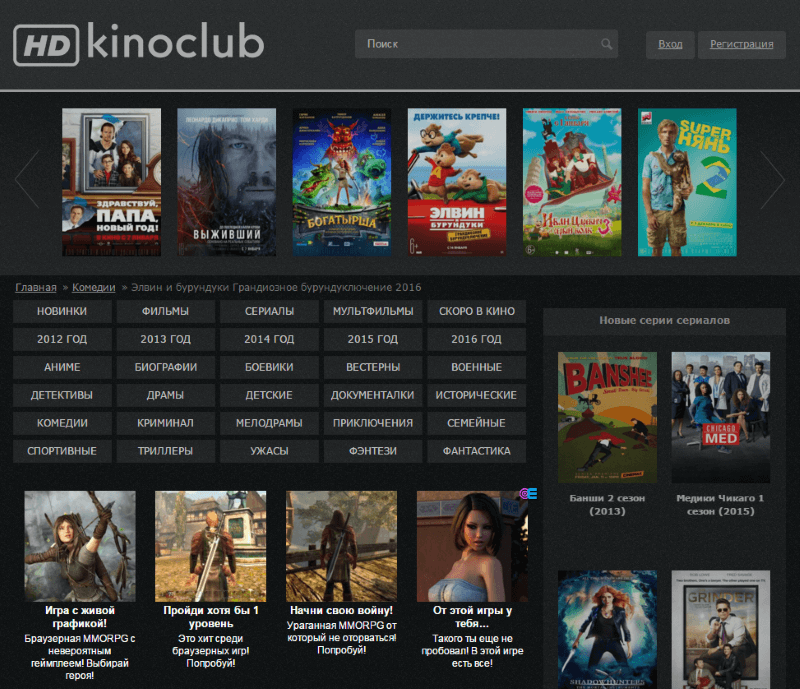
Task: Open the 'Игра с живой графикой!' ad link
Action: point(80,617)
